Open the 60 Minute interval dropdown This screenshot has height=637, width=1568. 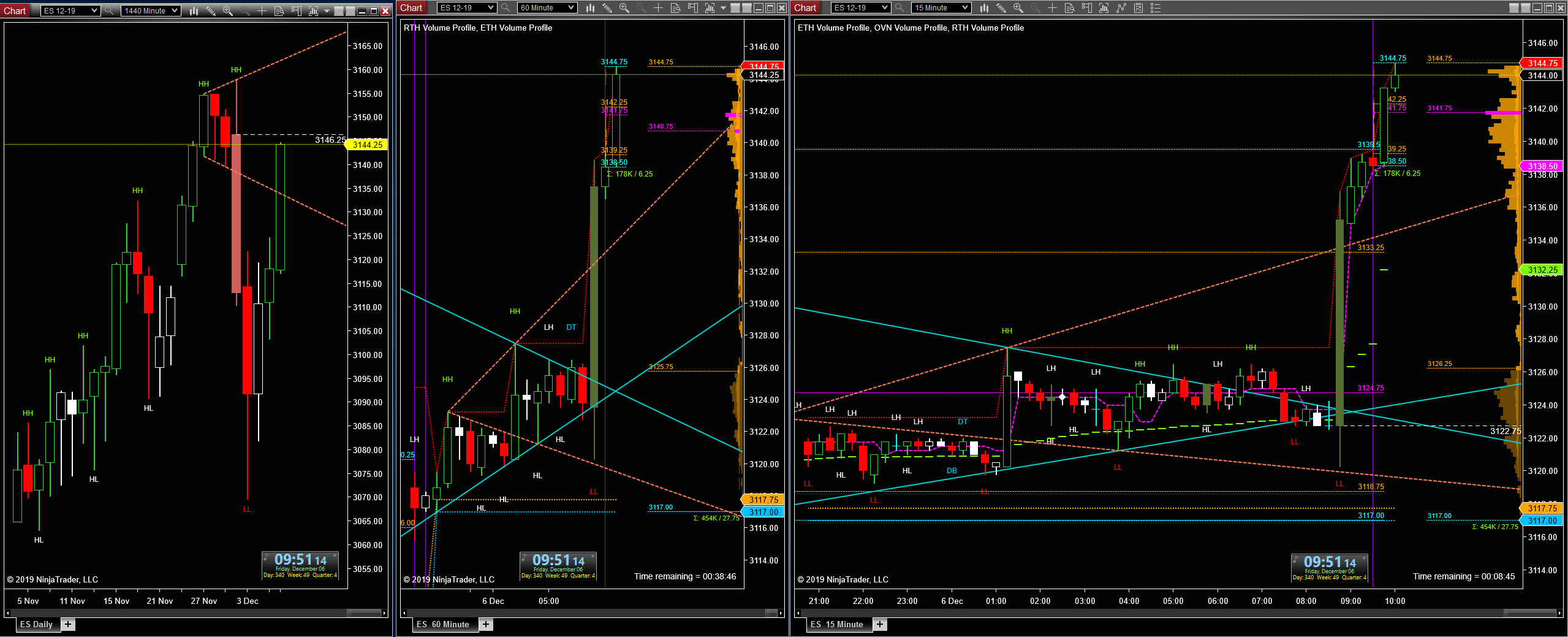[547, 8]
